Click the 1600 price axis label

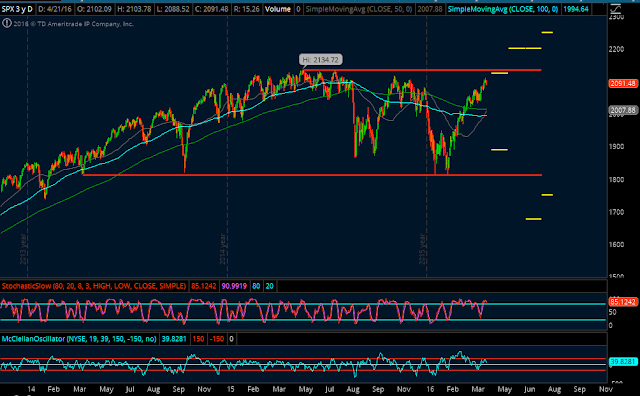[x=616, y=245]
